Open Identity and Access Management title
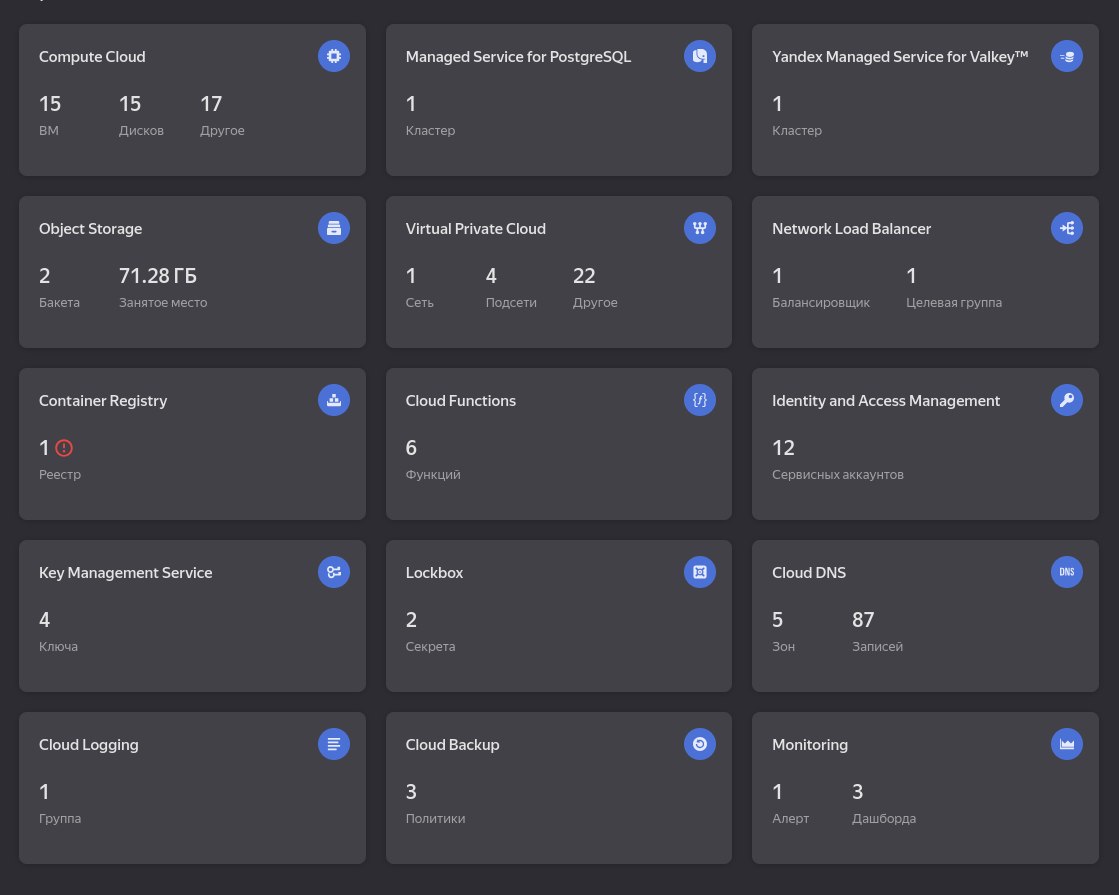This screenshot has height=895, width=1119. coord(886,401)
